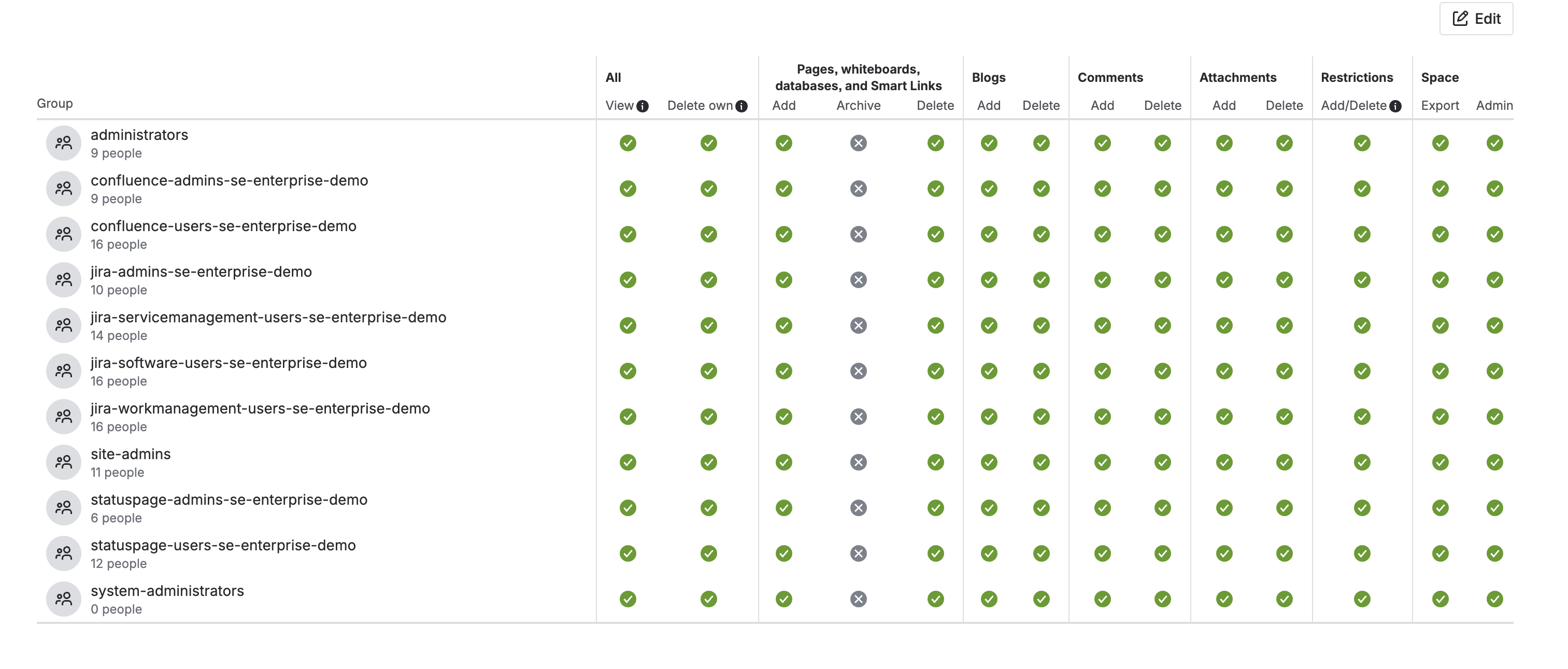Open the confluence-admins-se-enterprise-demo group name
Screen dimensions: 1568x669
click(229, 181)
